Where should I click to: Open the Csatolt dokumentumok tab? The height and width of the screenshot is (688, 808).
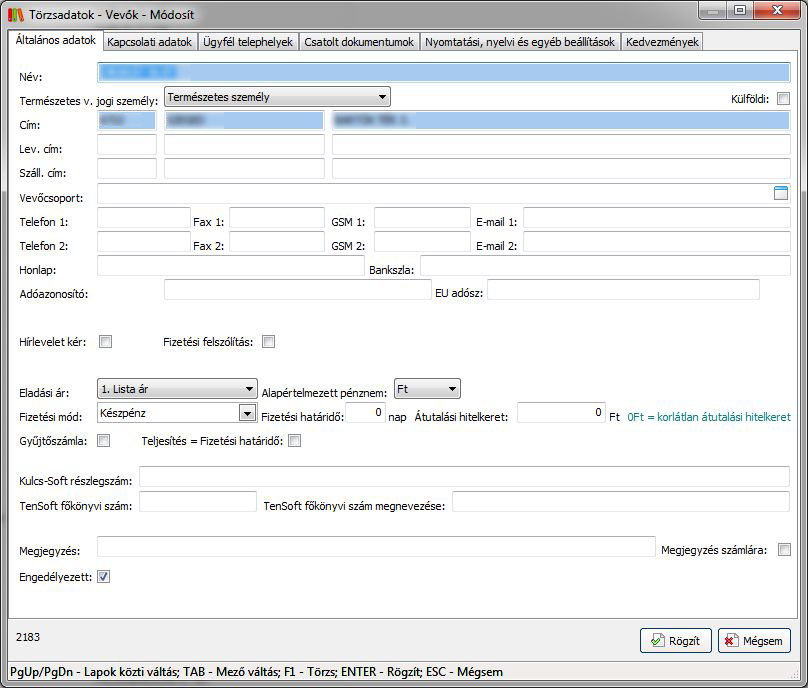[x=359, y=42]
